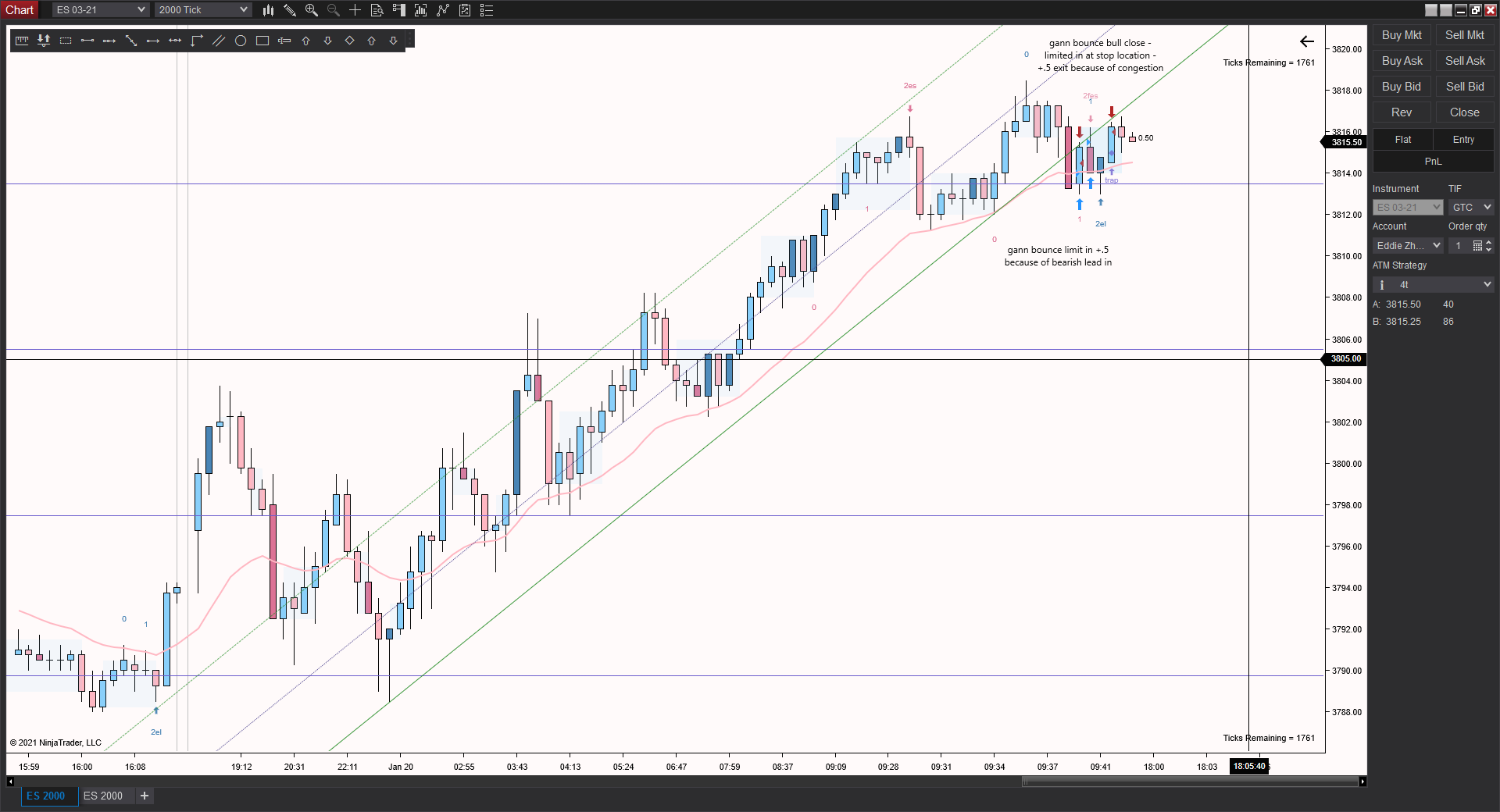The width and height of the screenshot is (1500, 812).
Task: Click the Buy Ask button
Action: click(x=1402, y=61)
